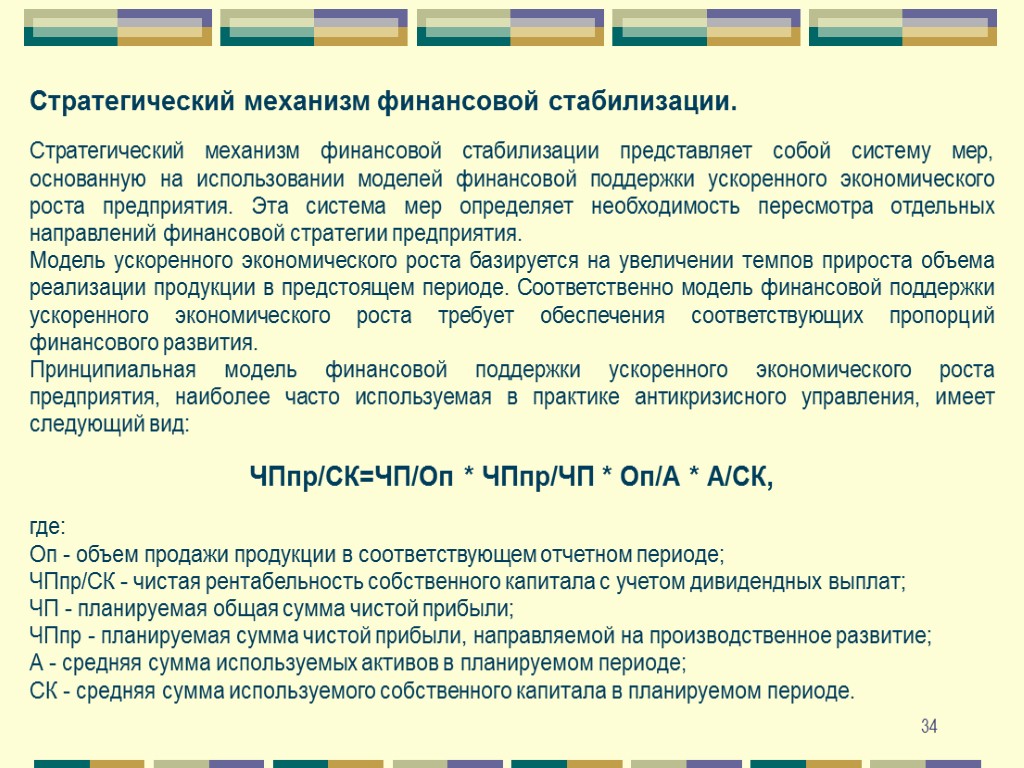Click the text 'финансового развития.'

click(x=144, y=342)
